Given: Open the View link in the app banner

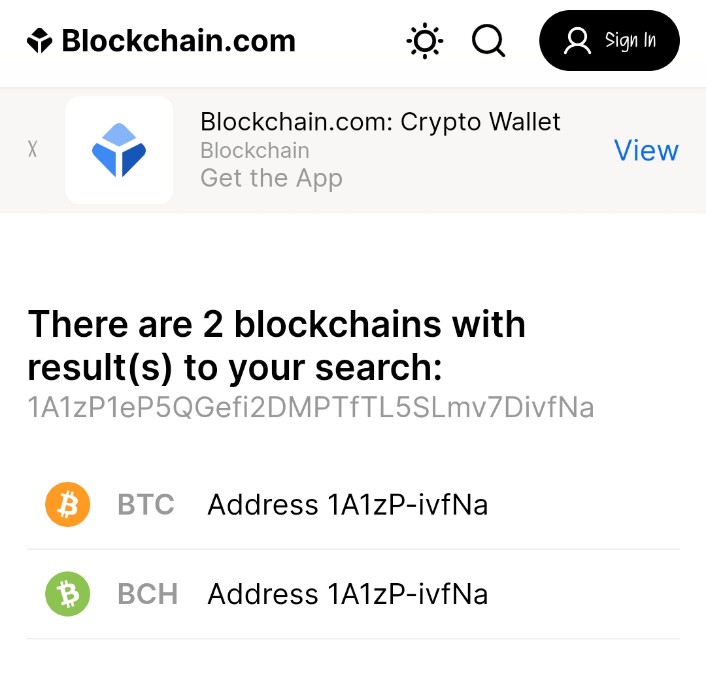Looking at the screenshot, I should tap(646, 150).
